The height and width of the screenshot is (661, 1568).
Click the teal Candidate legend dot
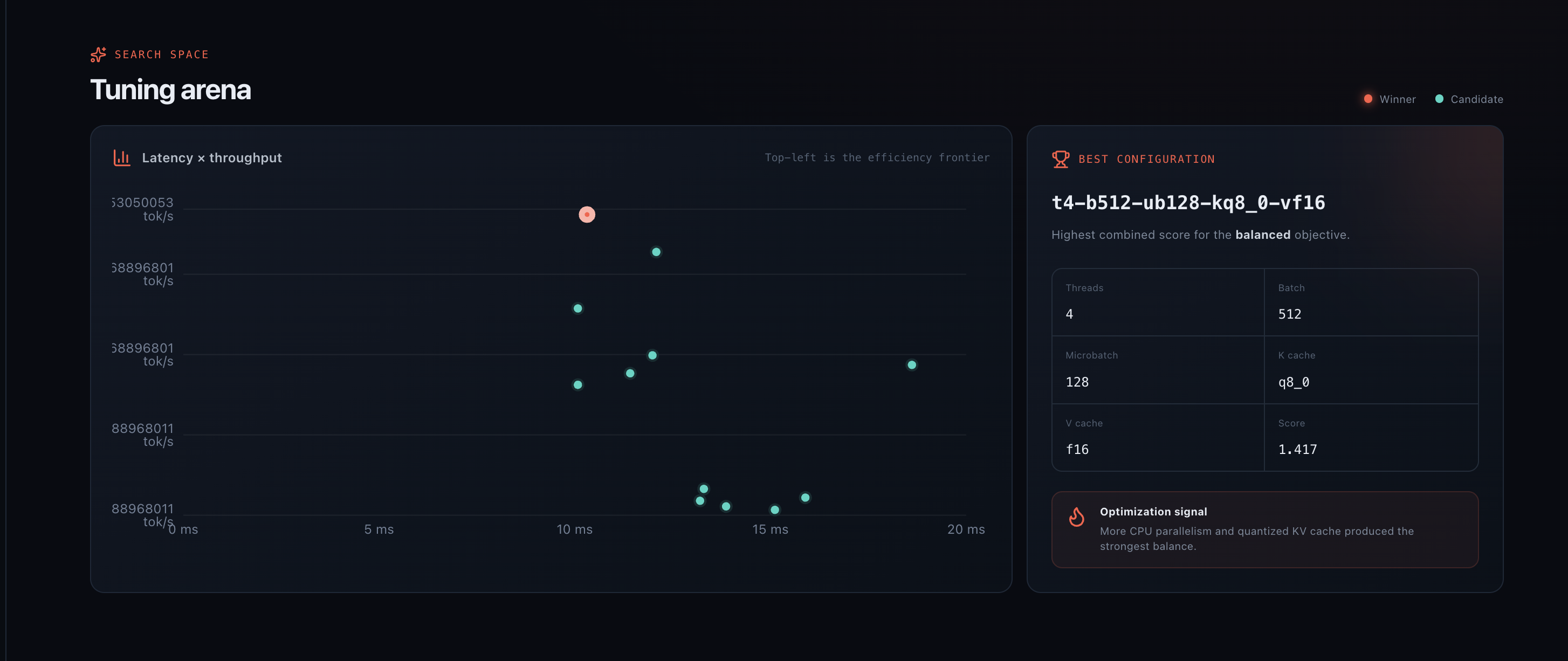[1439, 99]
